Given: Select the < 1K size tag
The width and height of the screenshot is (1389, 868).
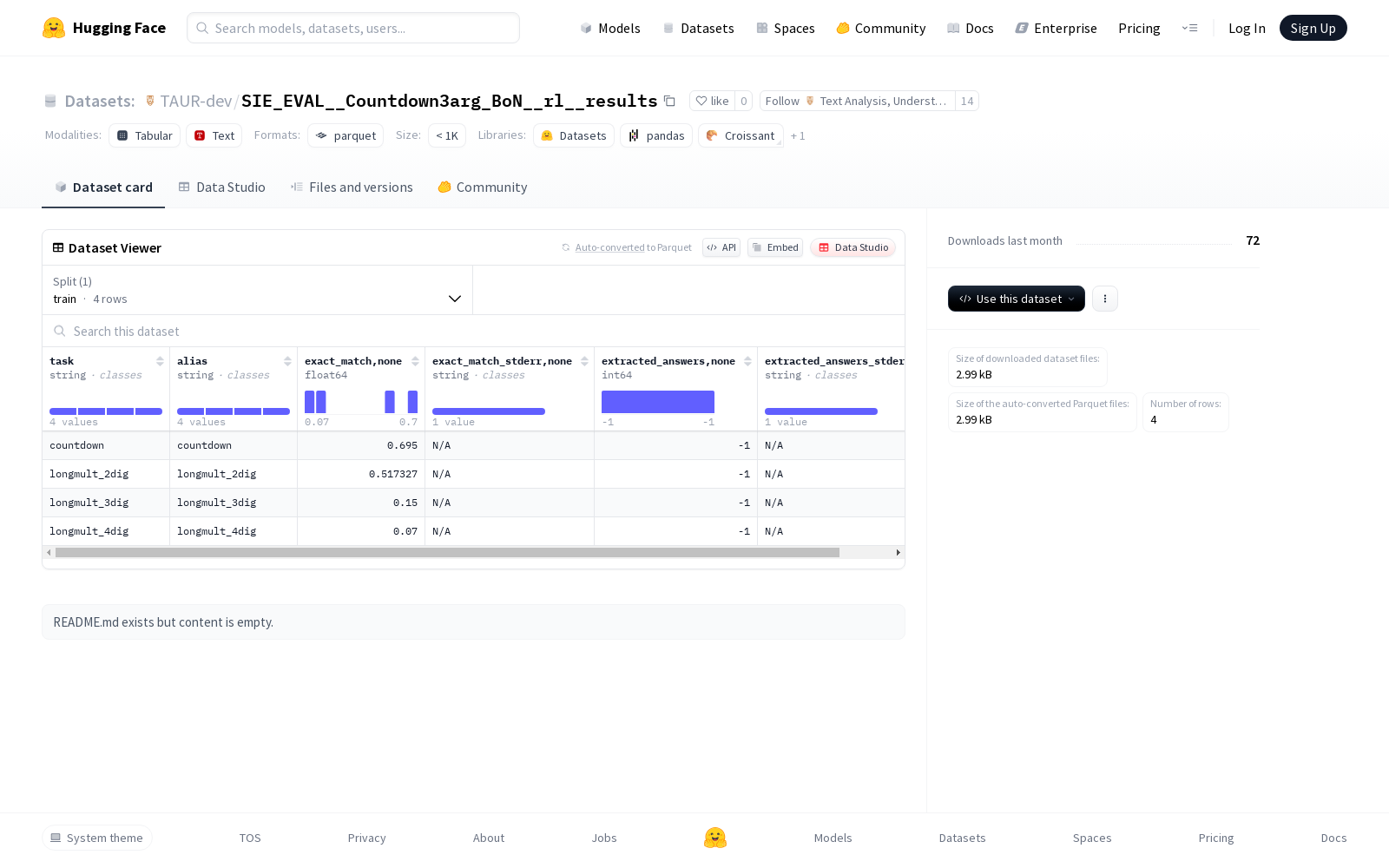Looking at the screenshot, I should [447, 135].
